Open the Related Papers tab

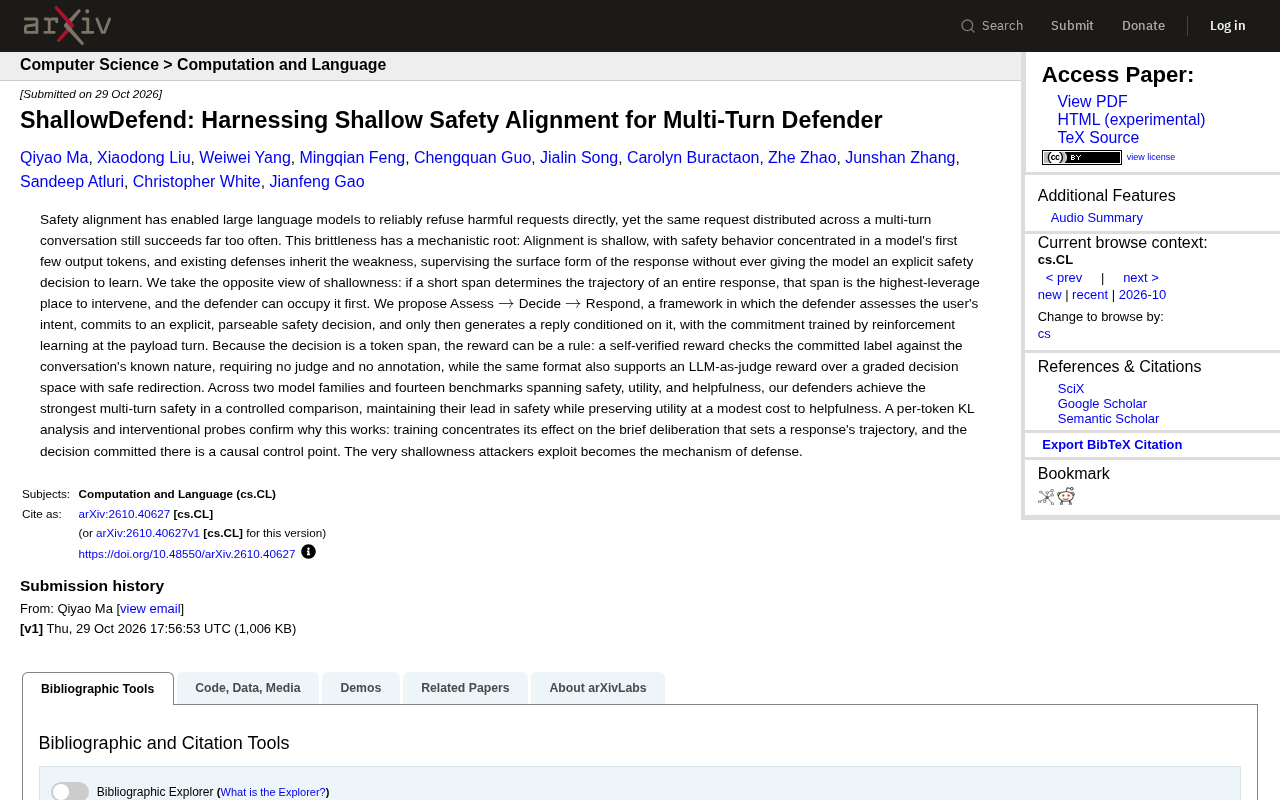tap(465, 688)
